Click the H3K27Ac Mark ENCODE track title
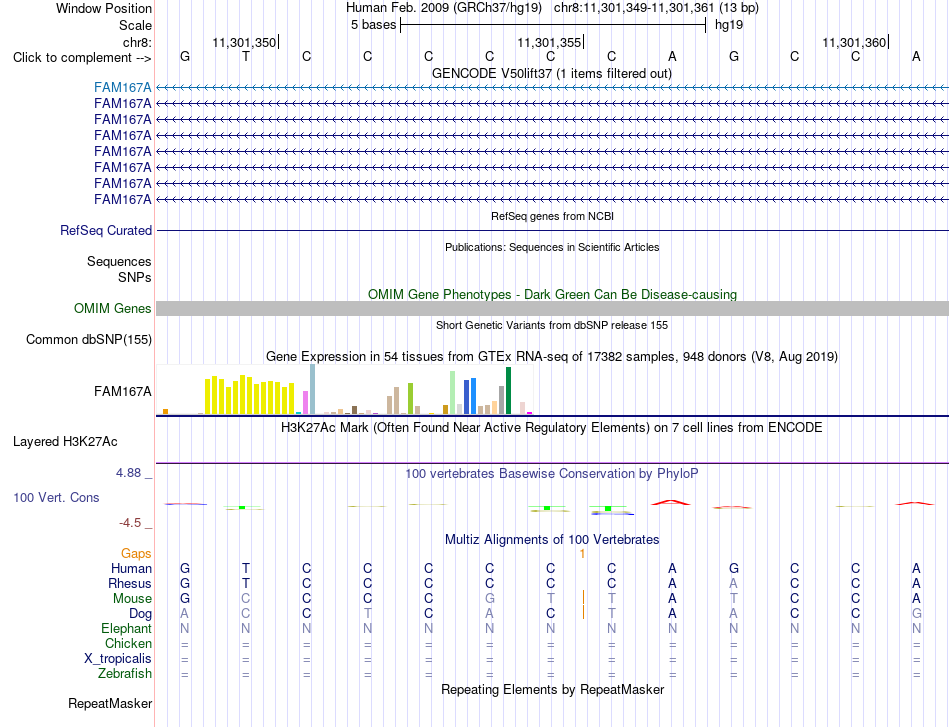The height and width of the screenshot is (727, 950). [552, 428]
